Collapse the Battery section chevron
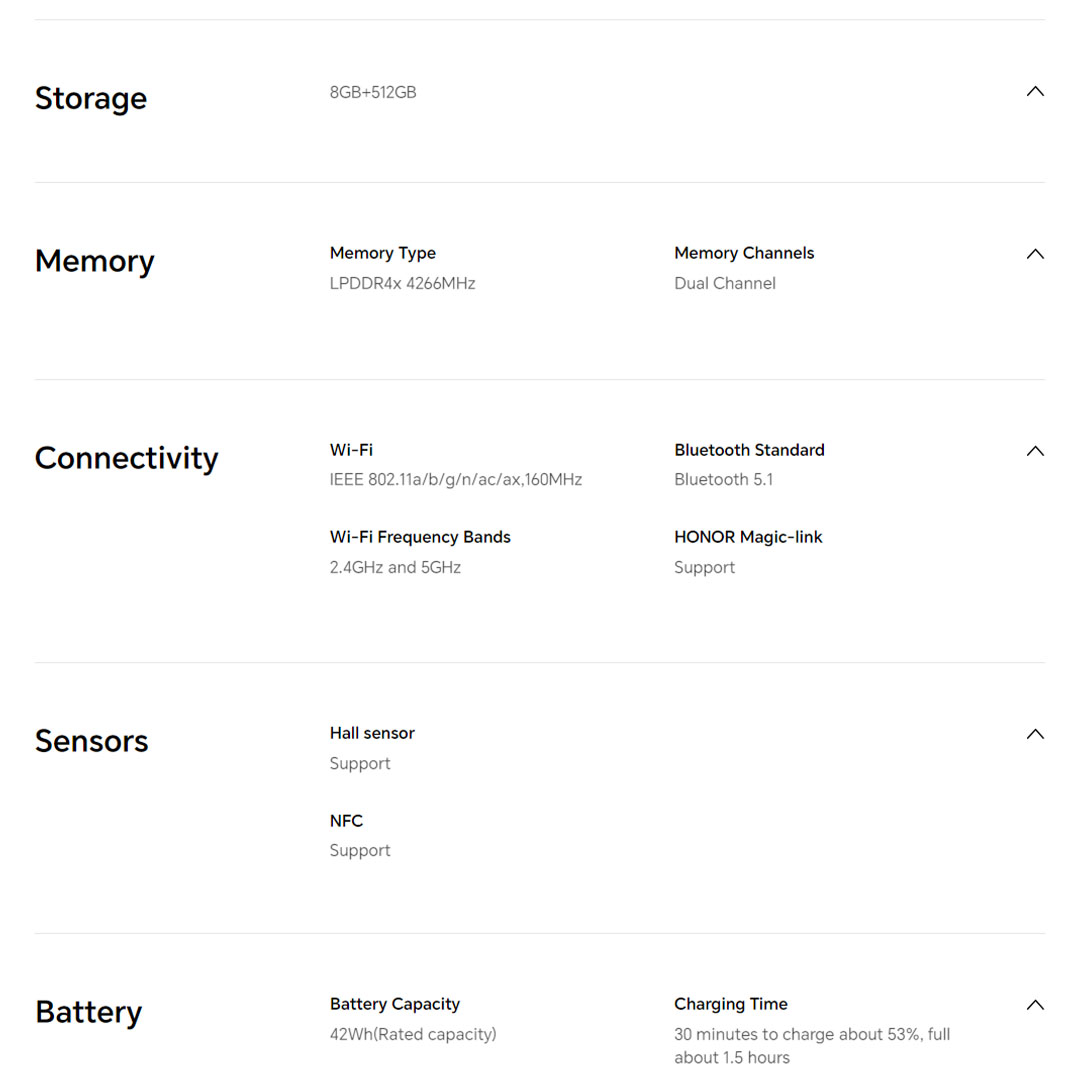The image size is (1080, 1080). click(1035, 1005)
